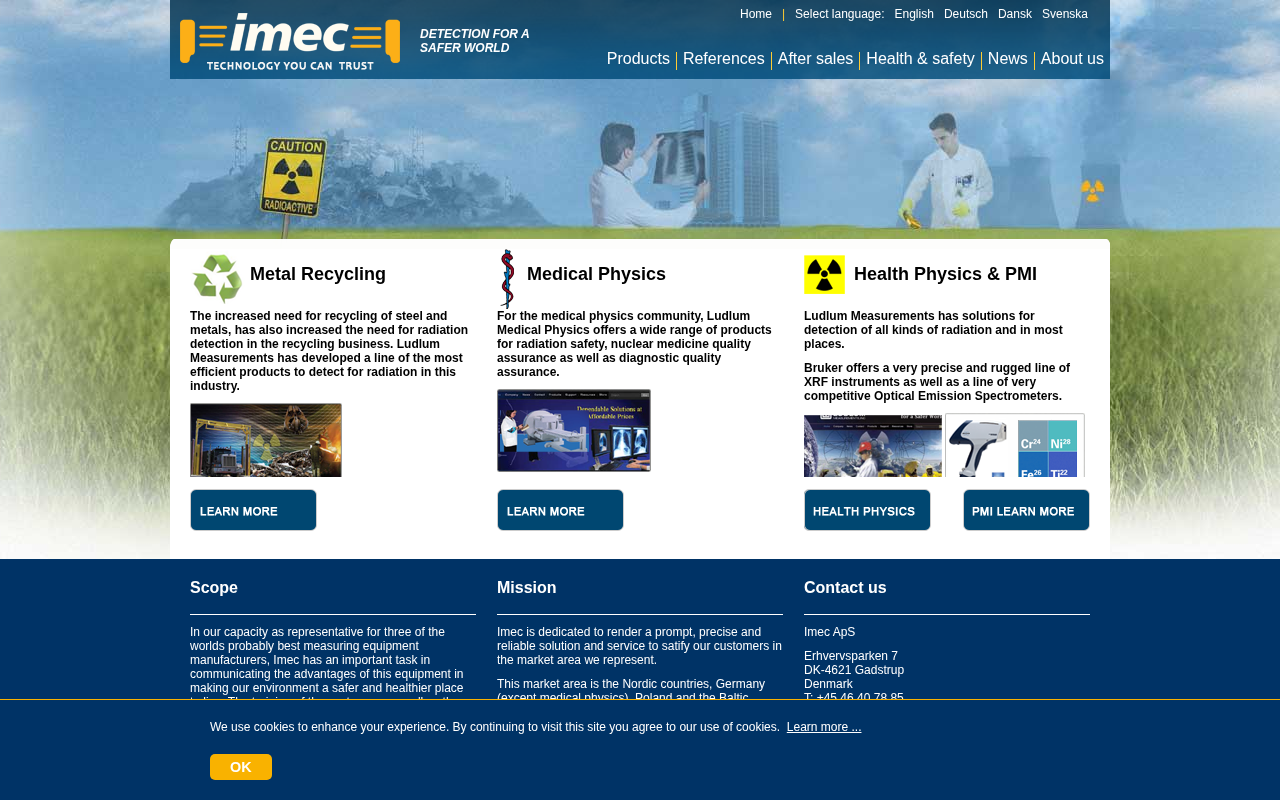Accept cookies with the OK button
The image size is (1280, 800).
click(241, 767)
